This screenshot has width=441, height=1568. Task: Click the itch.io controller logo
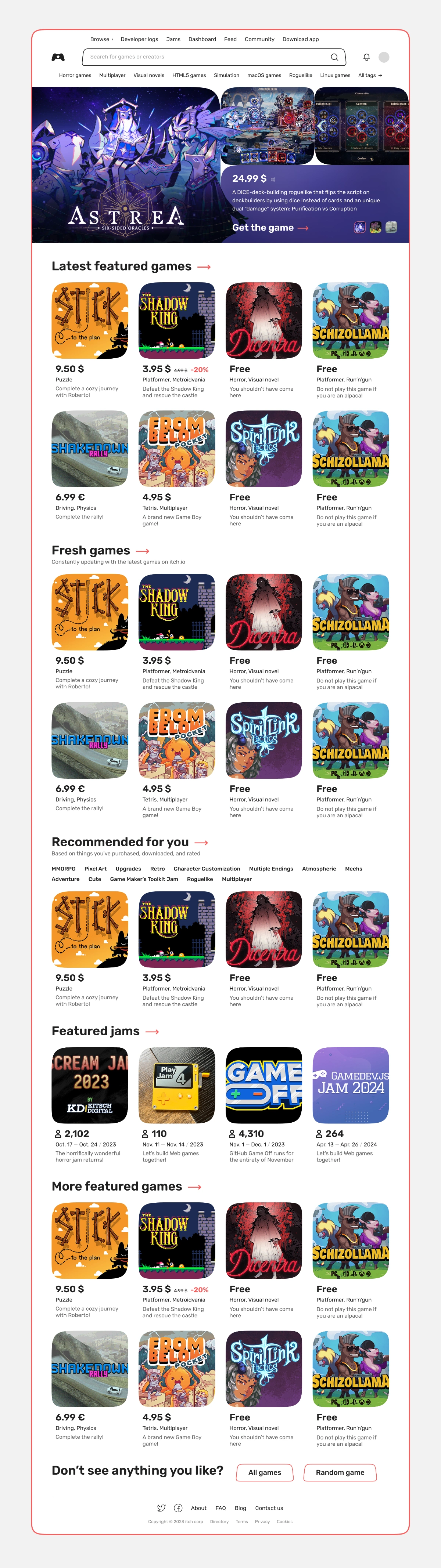[58, 57]
